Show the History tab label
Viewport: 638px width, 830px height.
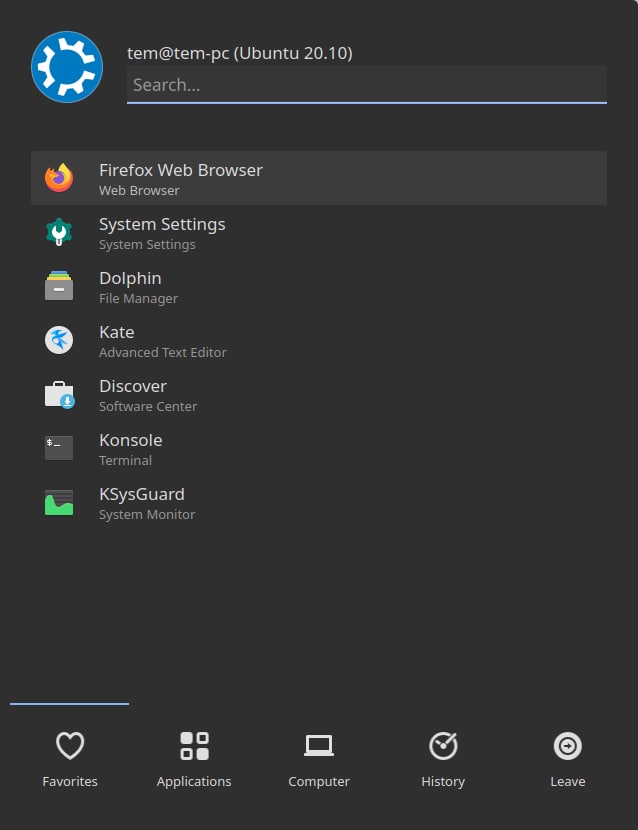point(443,782)
